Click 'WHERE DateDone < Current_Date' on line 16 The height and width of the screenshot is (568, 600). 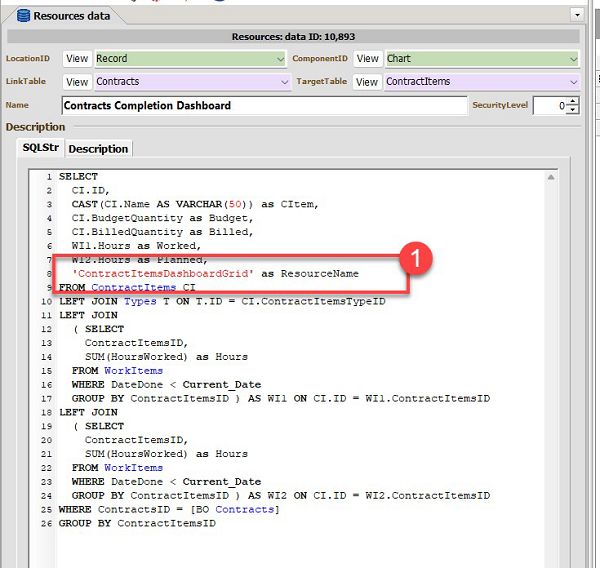point(166,385)
